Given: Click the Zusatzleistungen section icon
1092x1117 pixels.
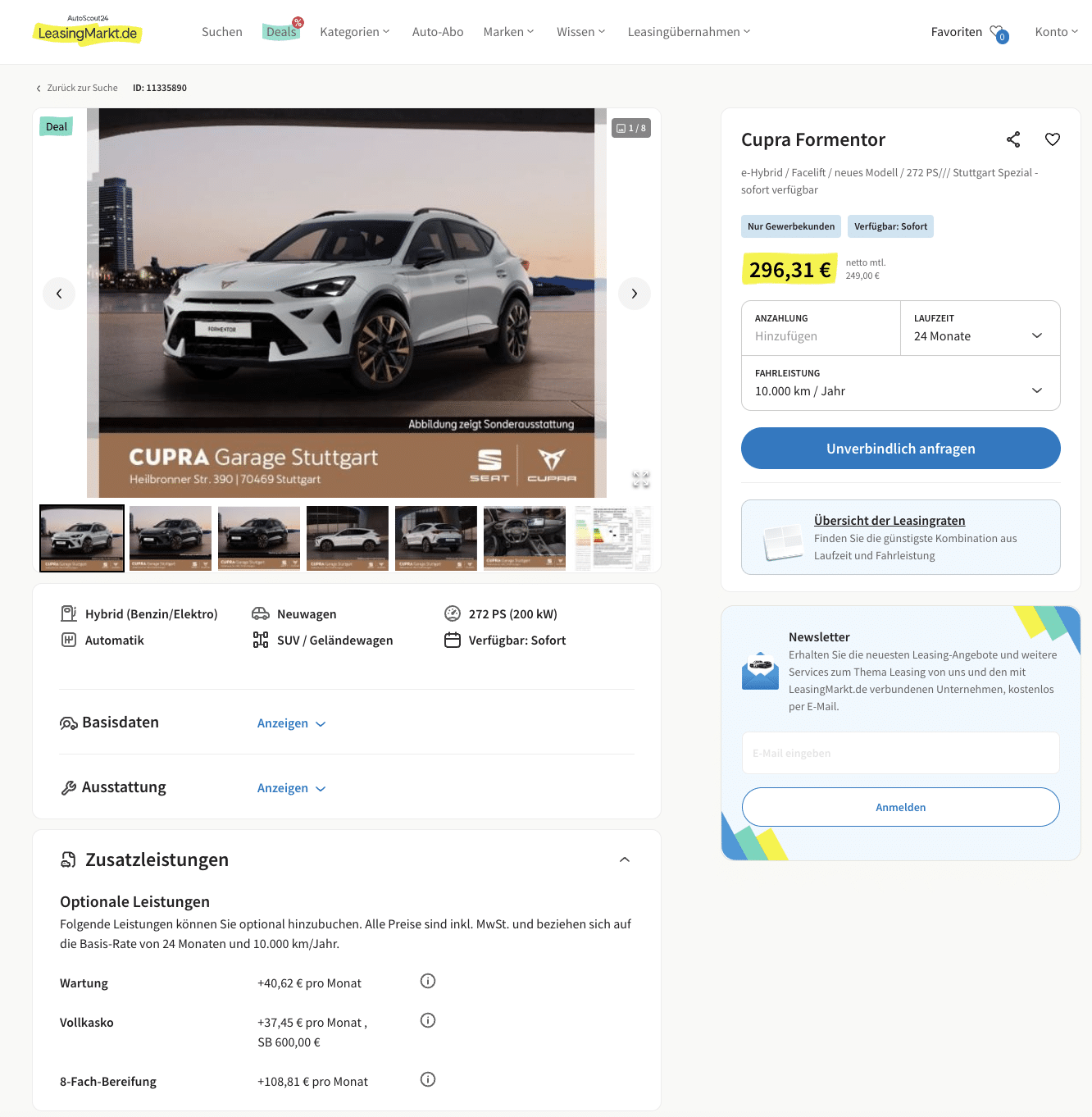Looking at the screenshot, I should pos(69,859).
